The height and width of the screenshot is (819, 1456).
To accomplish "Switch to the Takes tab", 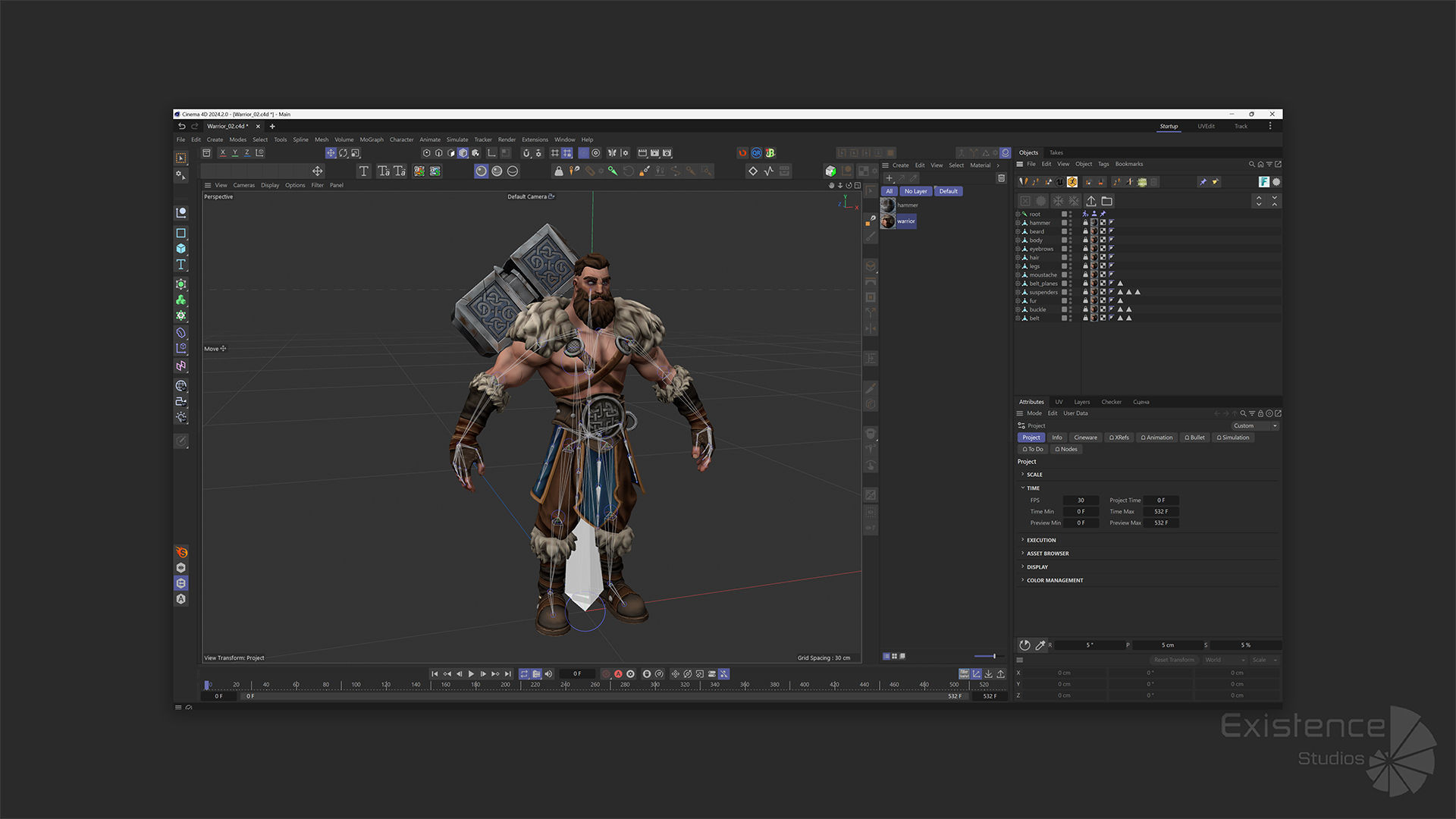I will 1056,153.
